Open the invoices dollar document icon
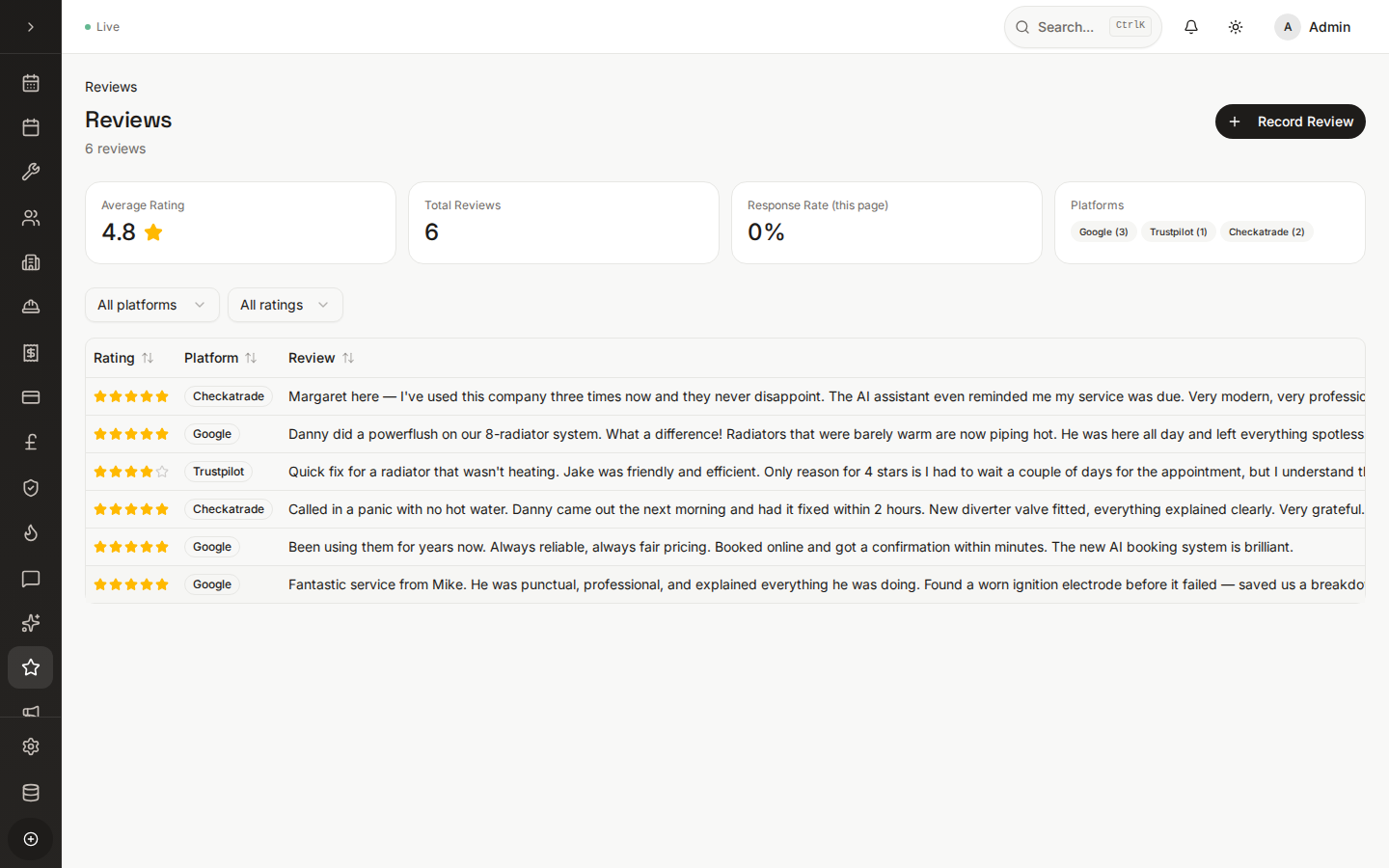1389x868 pixels. [31, 352]
